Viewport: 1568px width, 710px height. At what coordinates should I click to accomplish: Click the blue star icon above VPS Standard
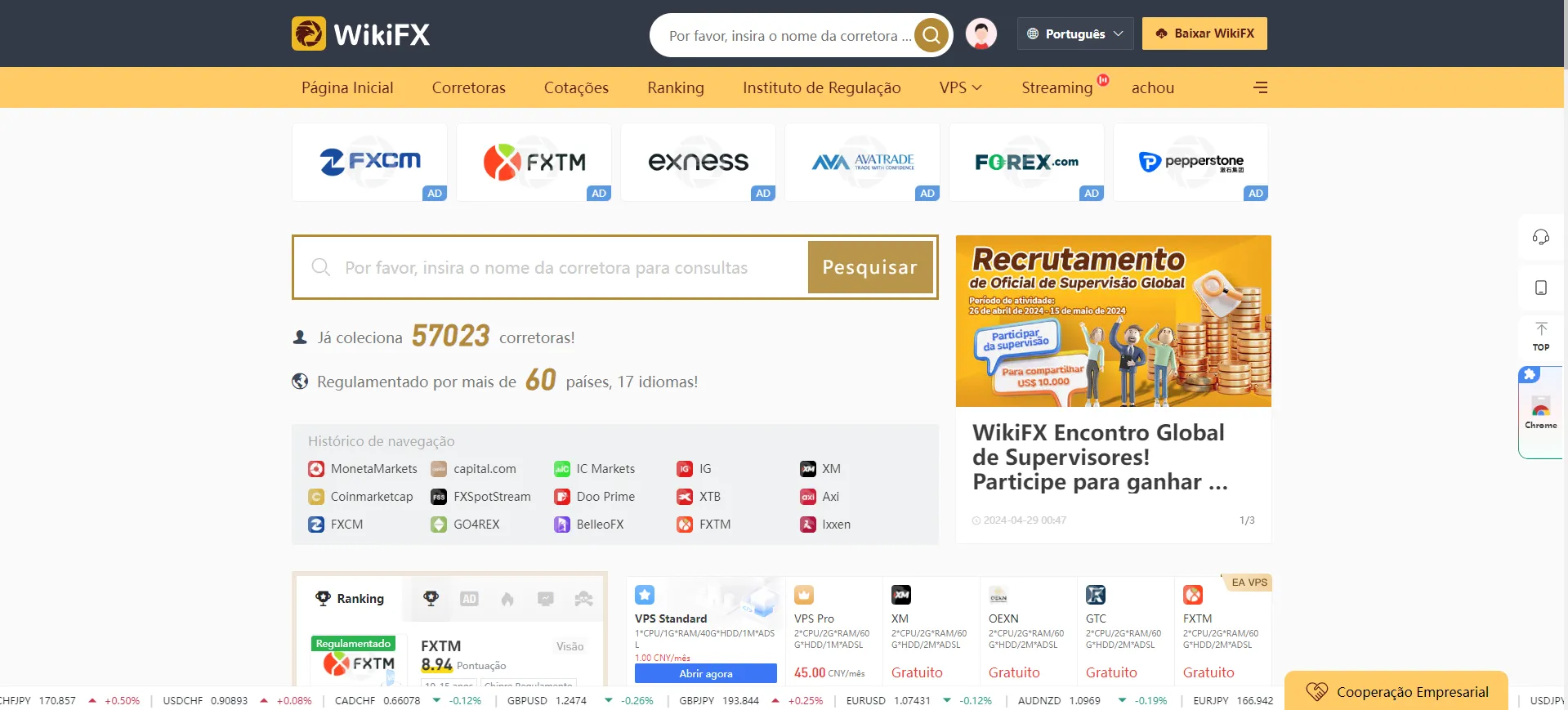(x=645, y=595)
